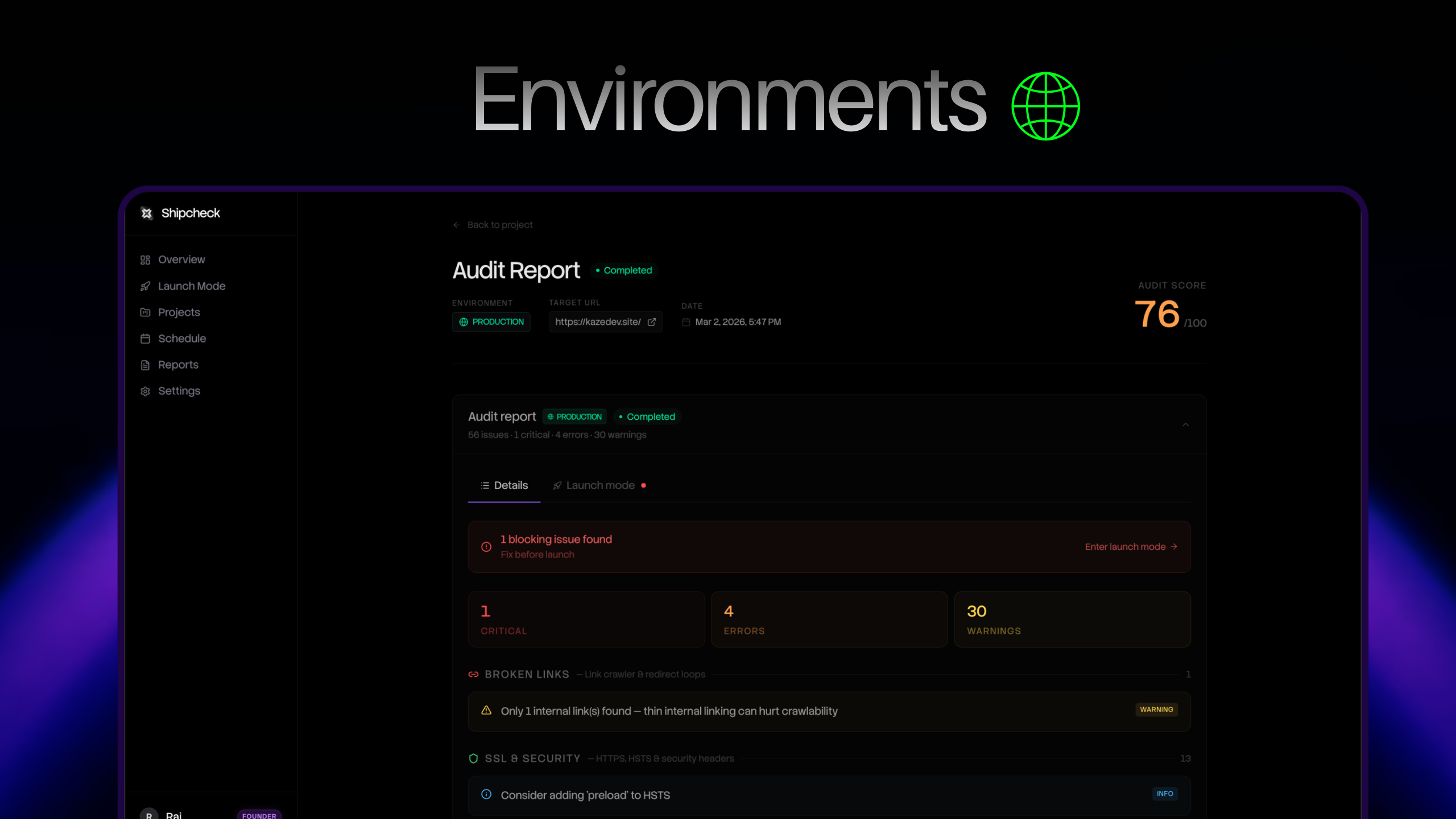The height and width of the screenshot is (819, 1456).
Task: Select the warning triangle on internal links issue
Action: (x=486, y=710)
